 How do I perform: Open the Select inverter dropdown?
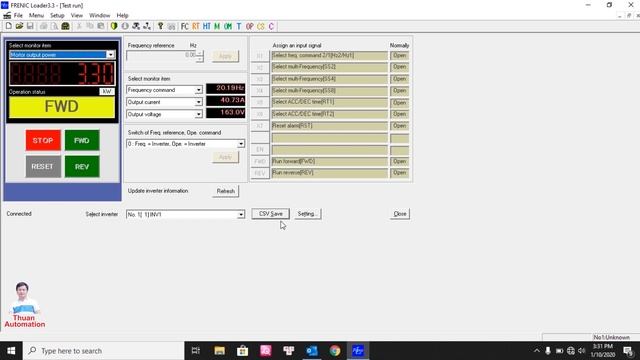[x=241, y=214]
